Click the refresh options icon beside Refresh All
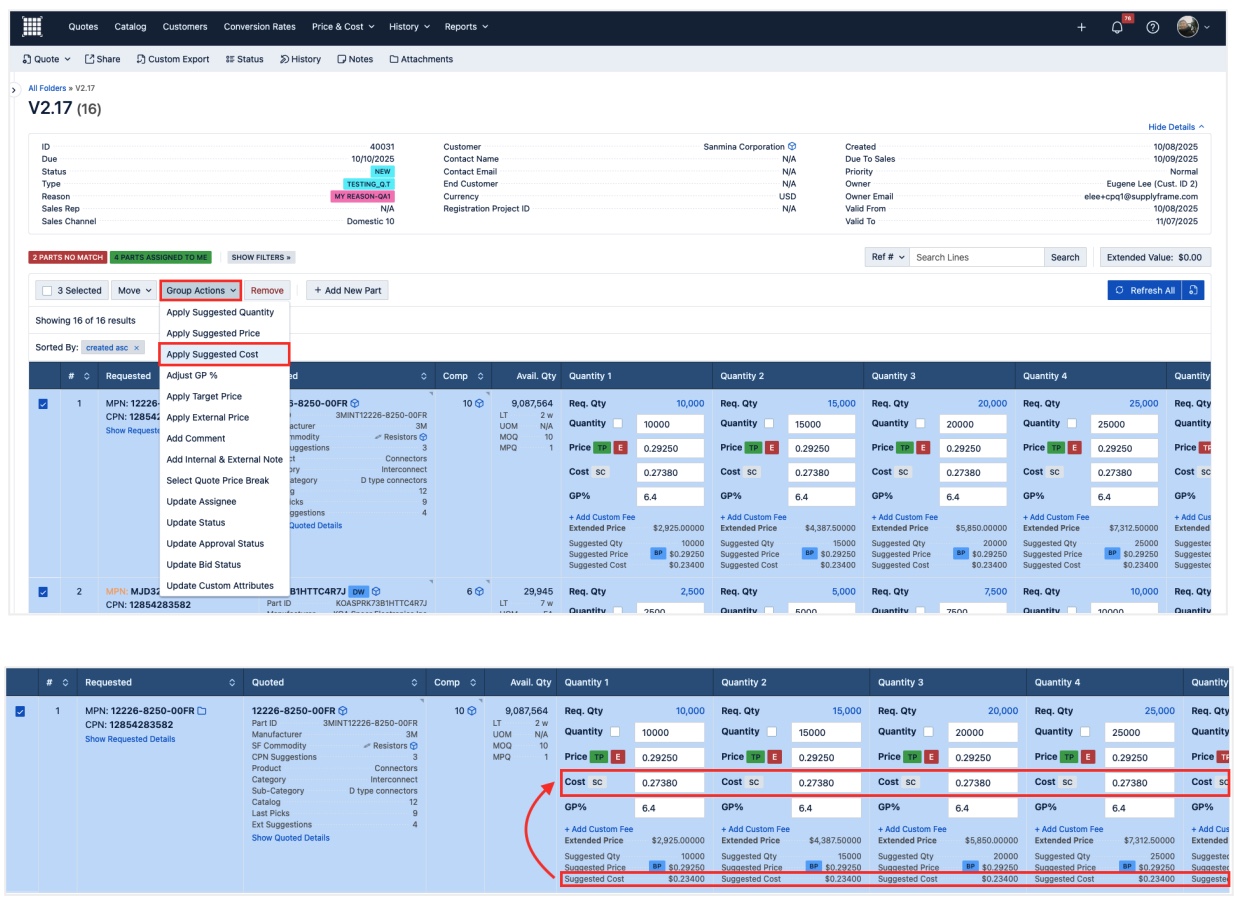The height and width of the screenshot is (908, 1236). [1193, 290]
